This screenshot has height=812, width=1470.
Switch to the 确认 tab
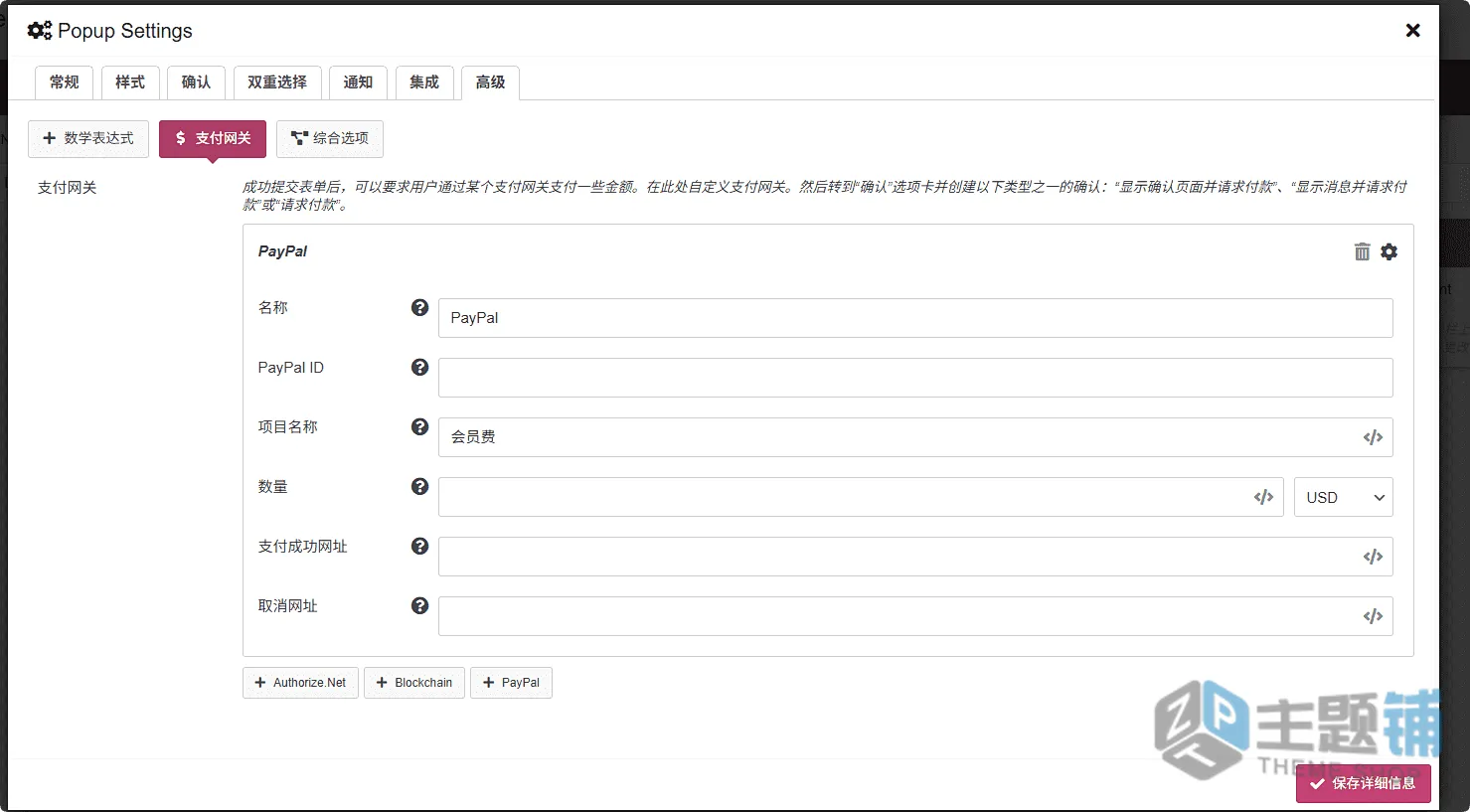[x=196, y=82]
